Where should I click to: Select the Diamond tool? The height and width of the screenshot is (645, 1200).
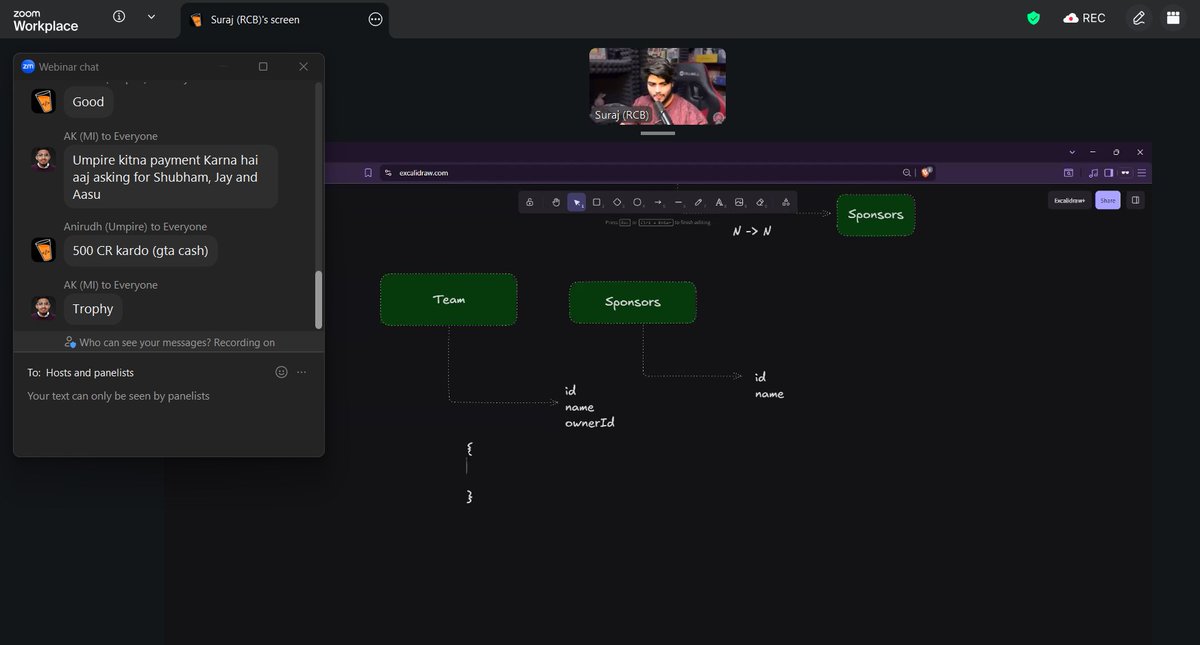click(618, 201)
